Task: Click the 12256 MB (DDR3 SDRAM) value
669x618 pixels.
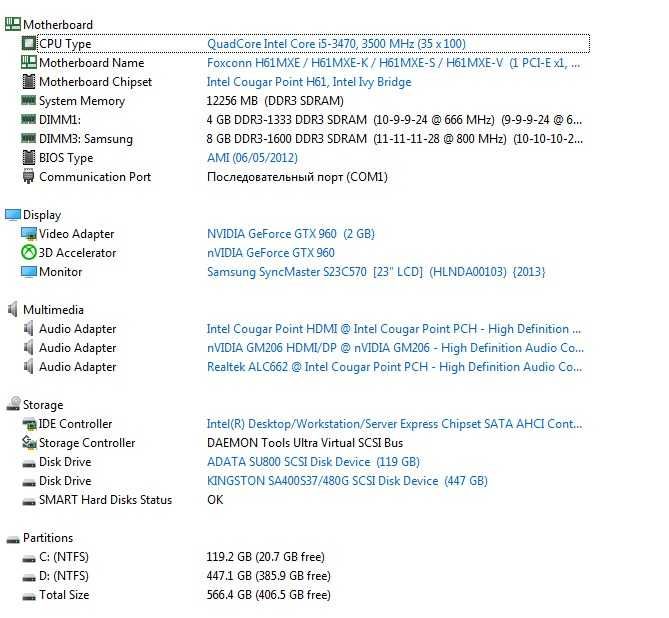Action: pyautogui.click(x=275, y=101)
